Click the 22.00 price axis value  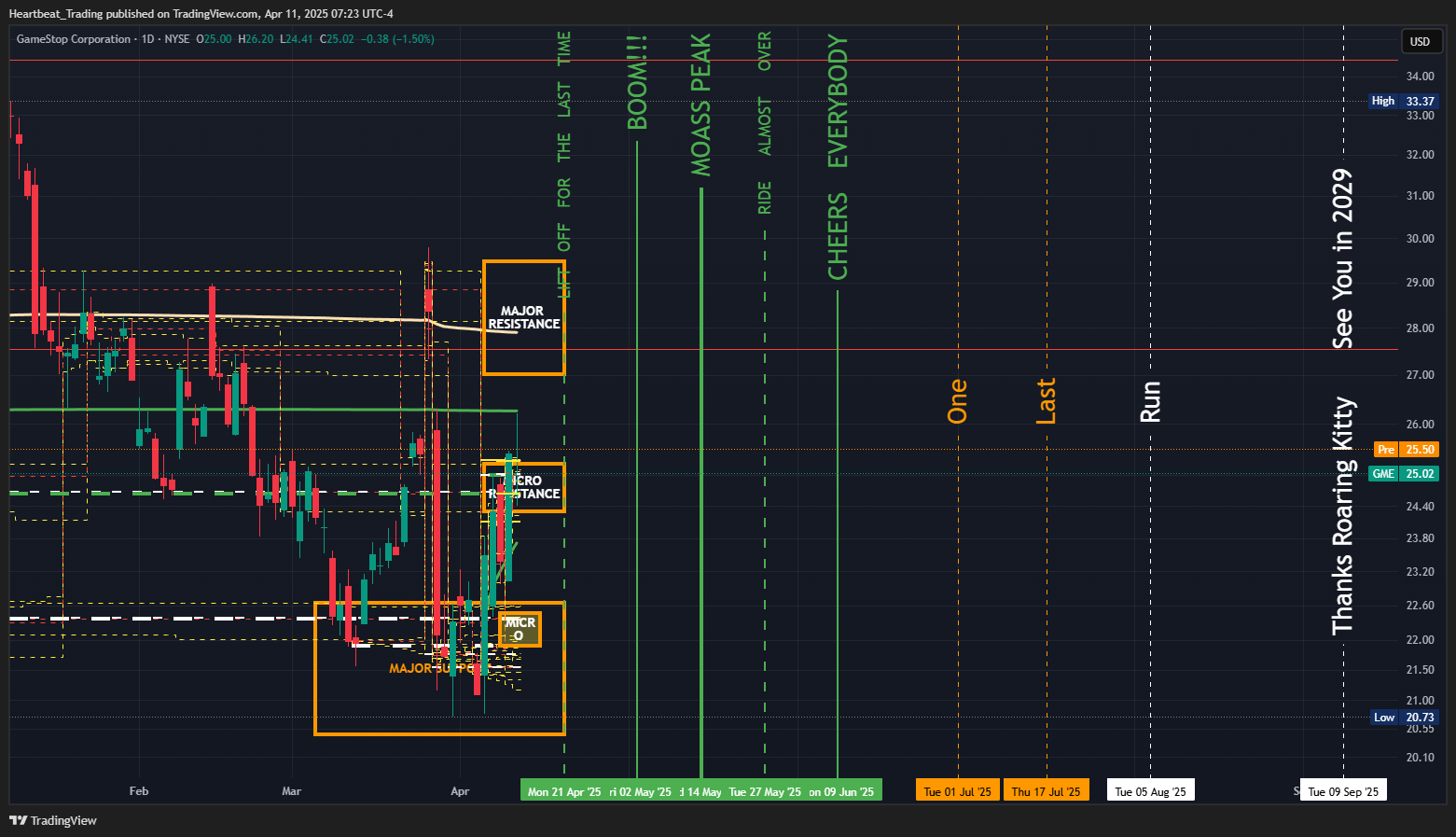pyautogui.click(x=1421, y=640)
